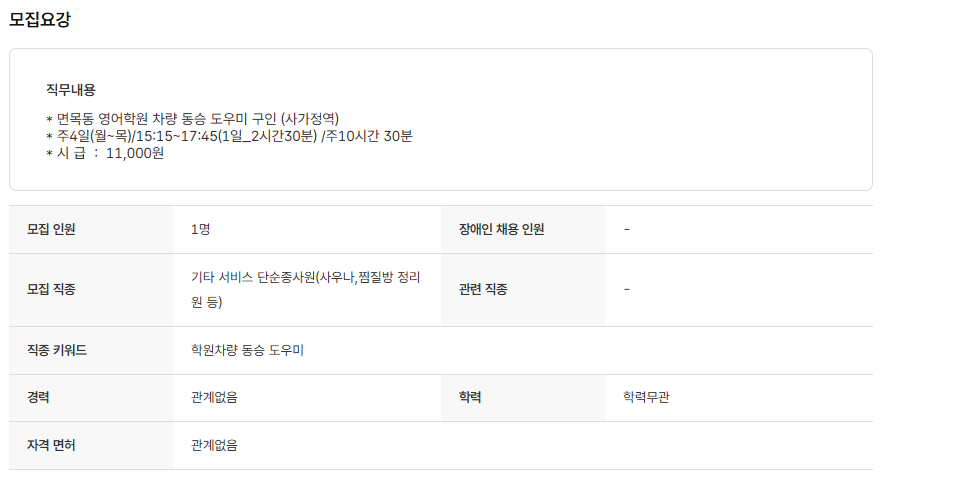Screen dimensions: 976x498
Task: Click the 모집 인원 label cell
Action: tap(52, 229)
